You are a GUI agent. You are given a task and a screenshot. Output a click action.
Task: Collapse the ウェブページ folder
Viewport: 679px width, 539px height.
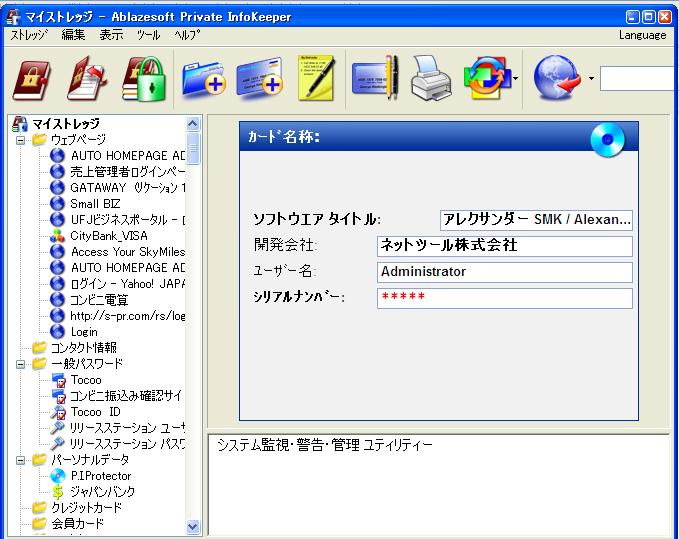(21, 140)
